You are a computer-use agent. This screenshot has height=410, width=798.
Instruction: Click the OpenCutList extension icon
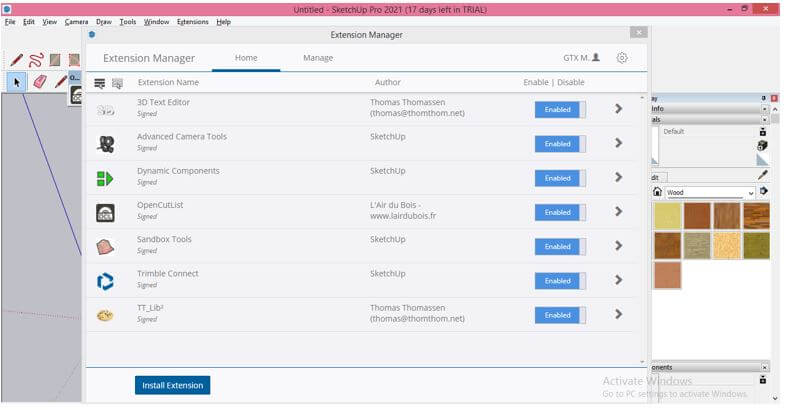coord(105,213)
